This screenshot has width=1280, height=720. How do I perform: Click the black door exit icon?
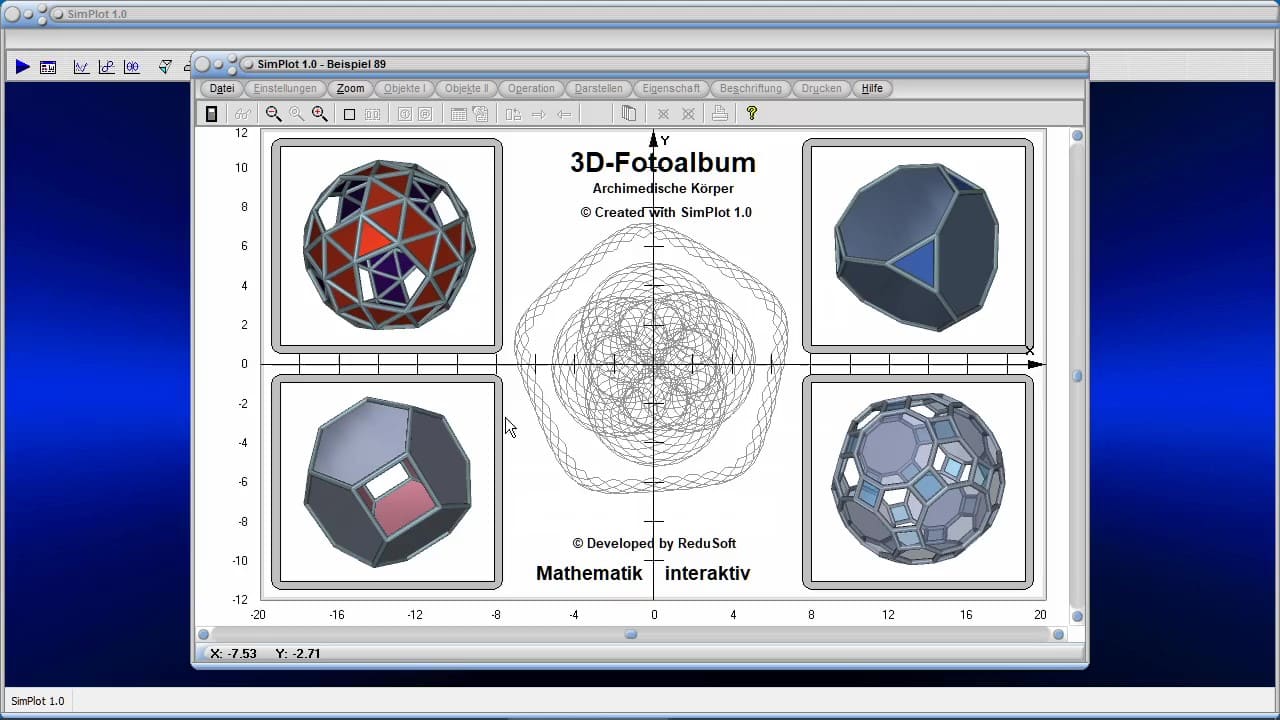(211, 114)
